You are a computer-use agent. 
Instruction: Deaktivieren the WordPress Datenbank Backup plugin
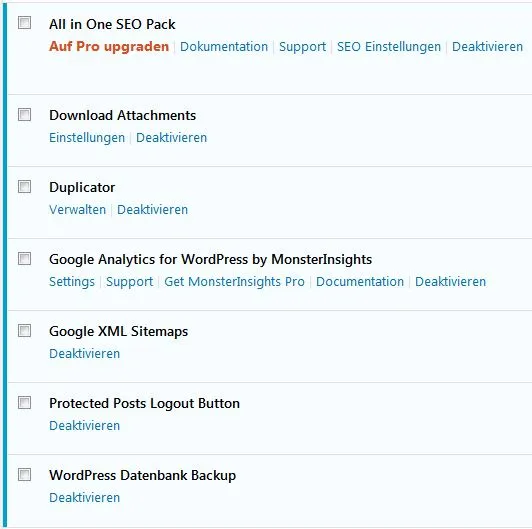[x=84, y=497]
